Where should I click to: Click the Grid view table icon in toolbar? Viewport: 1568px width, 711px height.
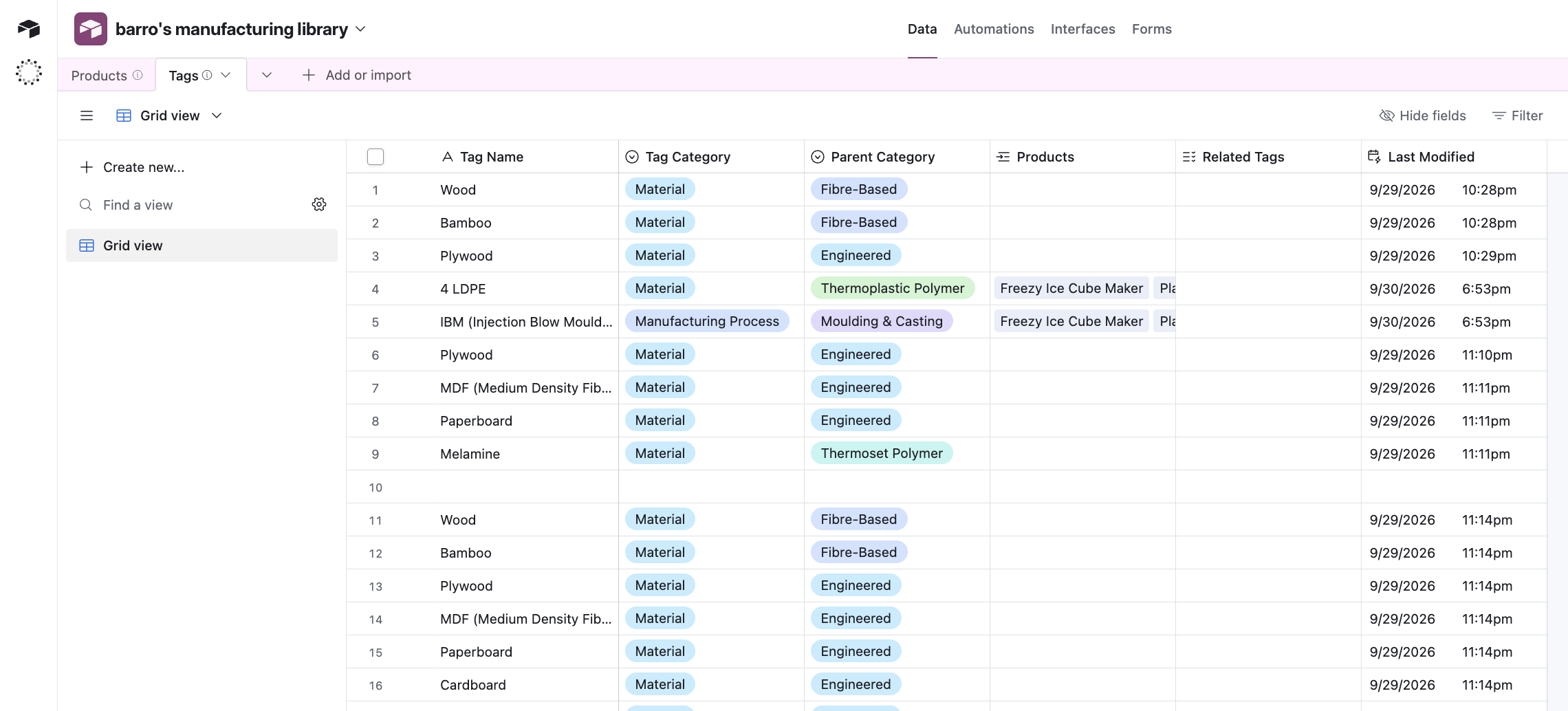point(124,116)
